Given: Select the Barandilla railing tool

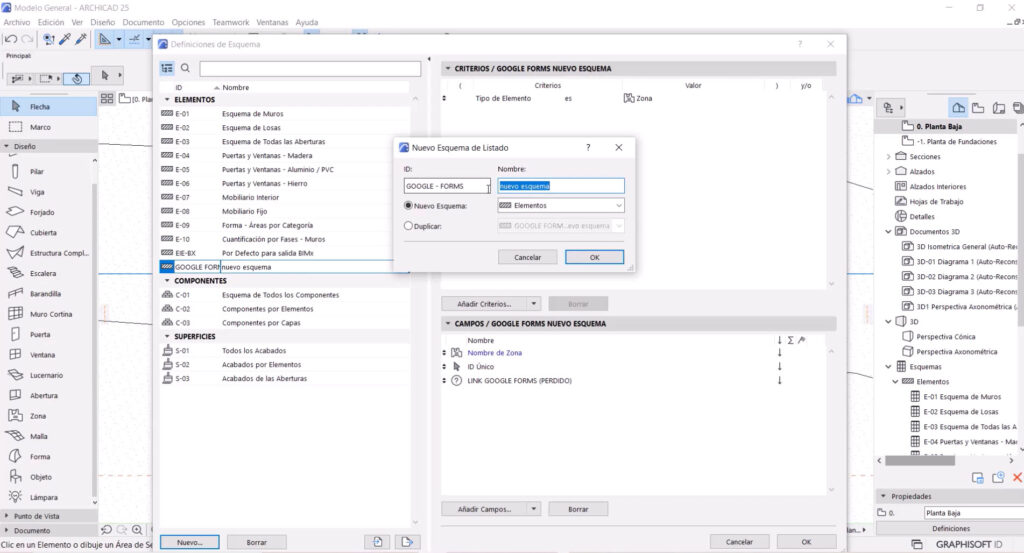Looking at the screenshot, I should [x=45, y=294].
